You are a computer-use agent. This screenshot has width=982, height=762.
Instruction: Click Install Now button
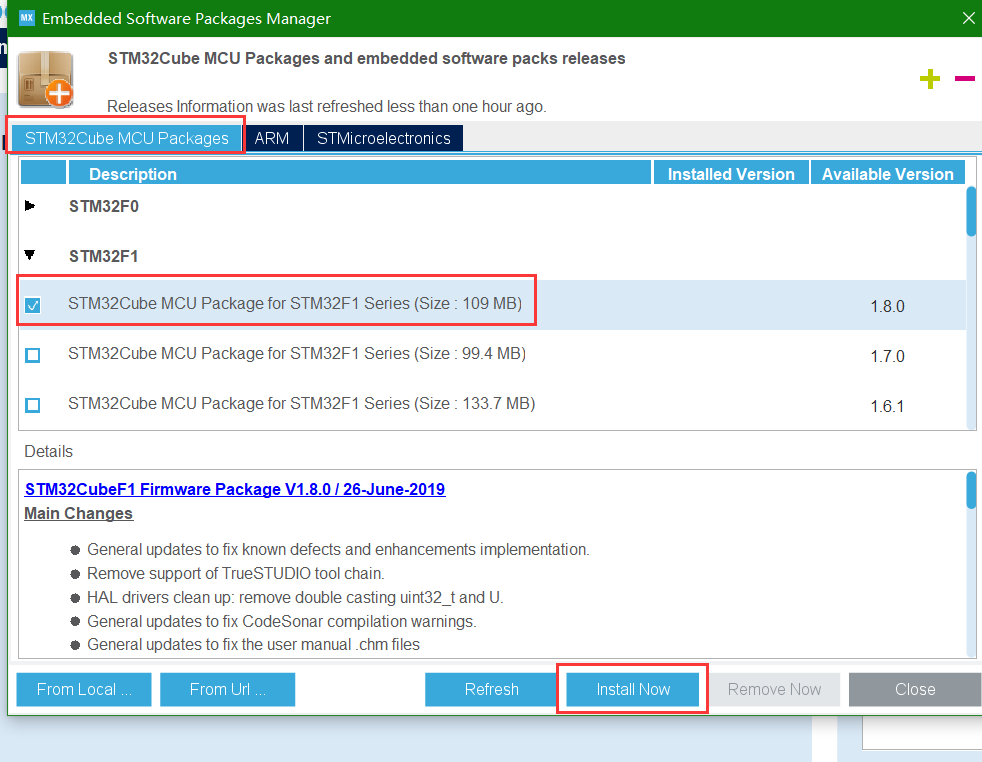pyautogui.click(x=633, y=689)
